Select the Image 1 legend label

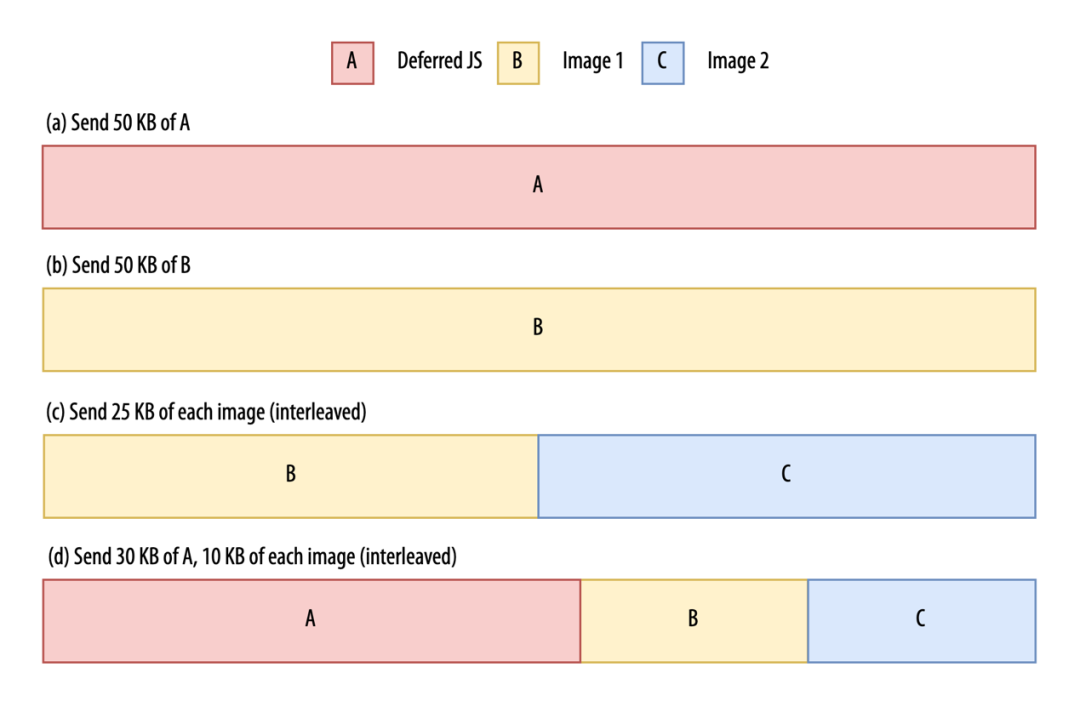click(592, 61)
